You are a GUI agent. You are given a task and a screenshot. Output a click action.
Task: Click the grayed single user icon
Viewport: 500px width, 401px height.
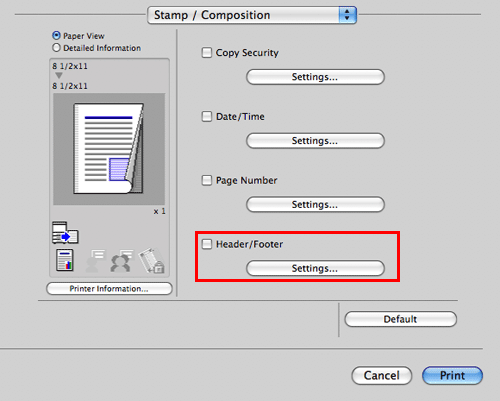click(95, 261)
